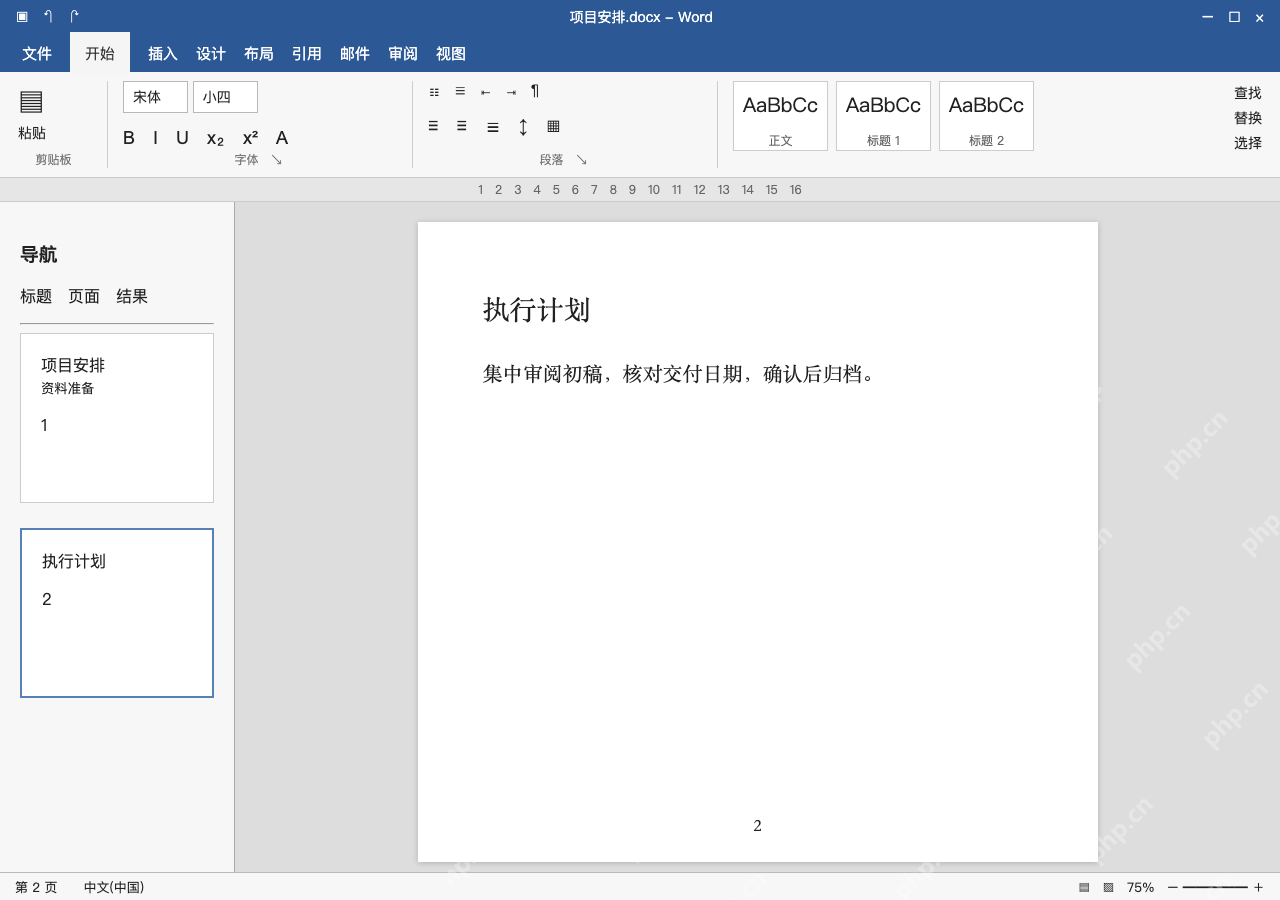
Task: Switch to print layout view icon
Action: (1084, 887)
